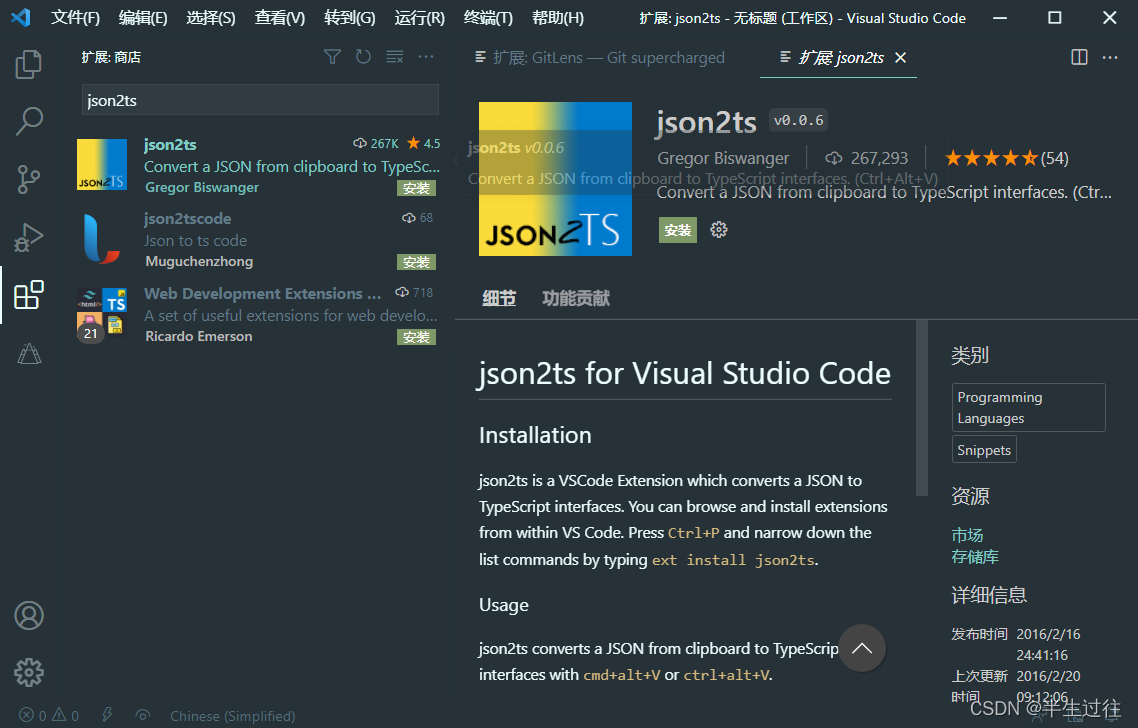Click the lightning icon in status bar

(107, 715)
